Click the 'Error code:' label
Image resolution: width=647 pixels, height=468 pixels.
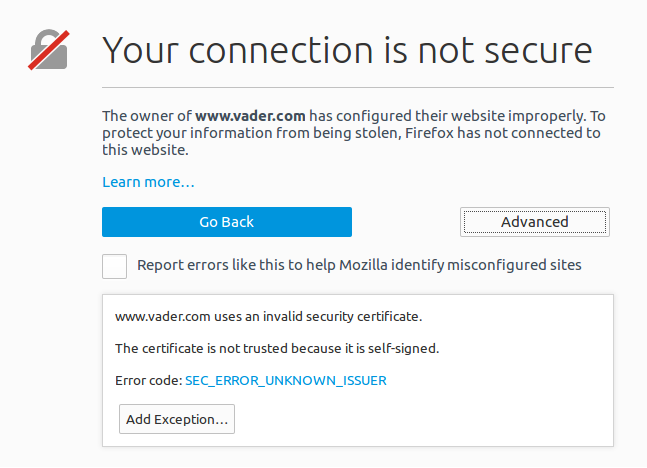coord(149,381)
